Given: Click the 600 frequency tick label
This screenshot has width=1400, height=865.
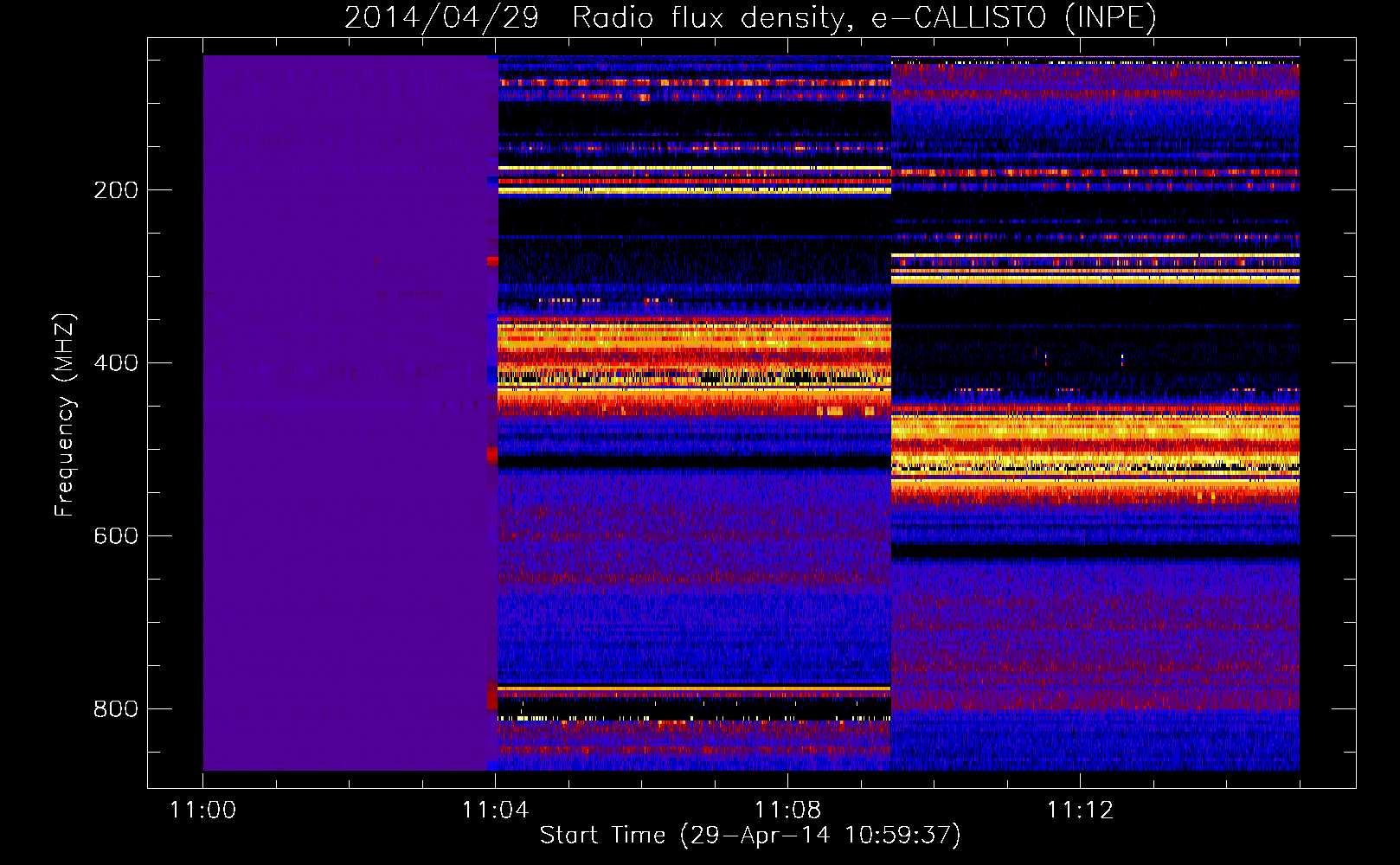Looking at the screenshot, I should (116, 536).
